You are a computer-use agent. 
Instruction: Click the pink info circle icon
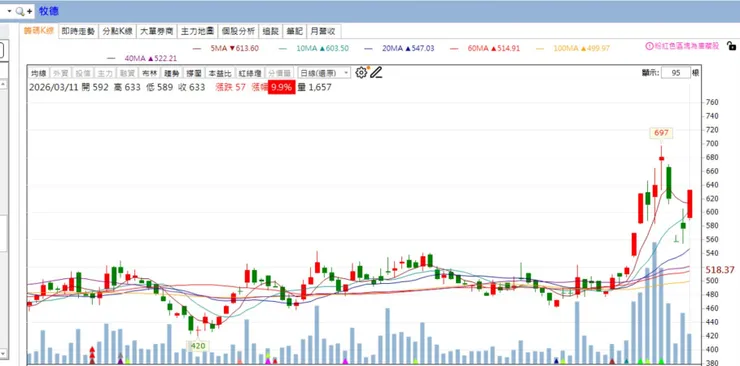[649, 46]
